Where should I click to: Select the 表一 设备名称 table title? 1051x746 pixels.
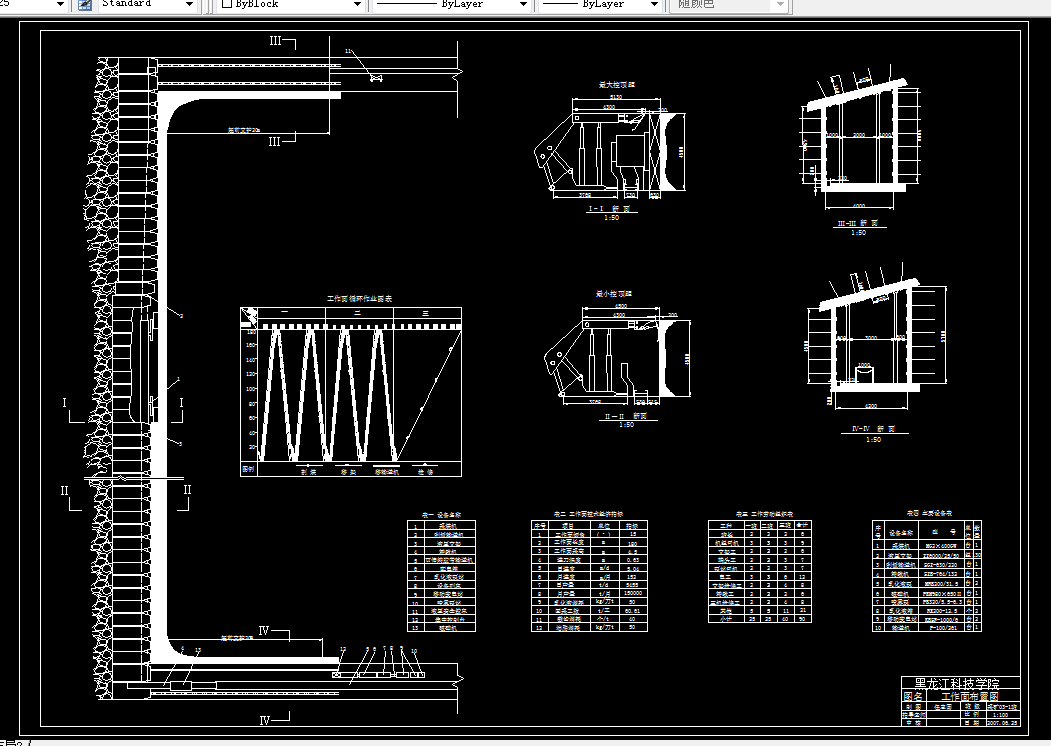click(441, 515)
